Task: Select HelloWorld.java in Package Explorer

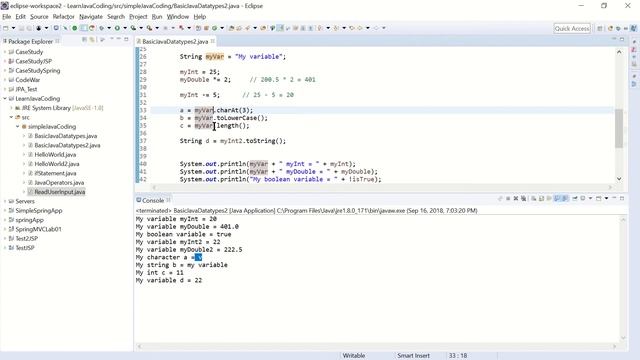Action: pos(55,155)
